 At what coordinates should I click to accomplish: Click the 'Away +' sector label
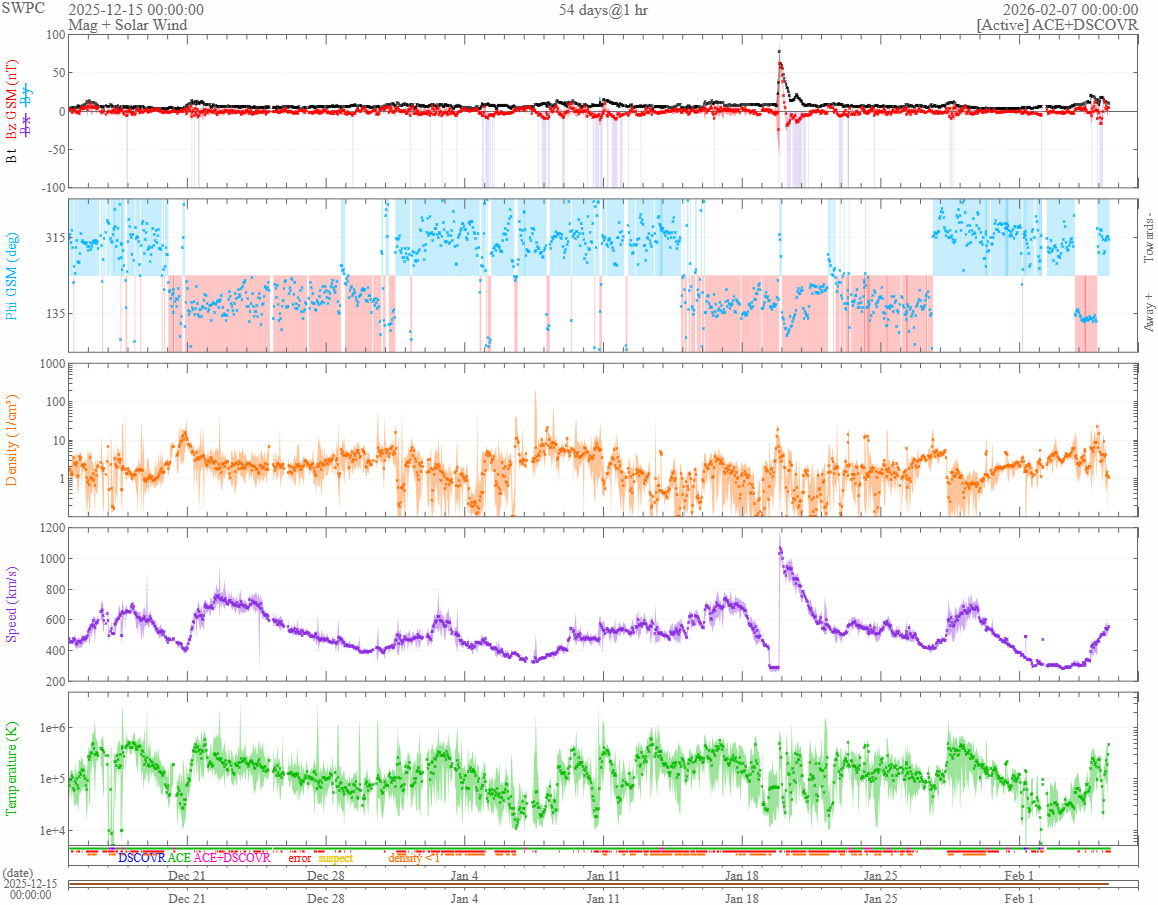(1148, 312)
